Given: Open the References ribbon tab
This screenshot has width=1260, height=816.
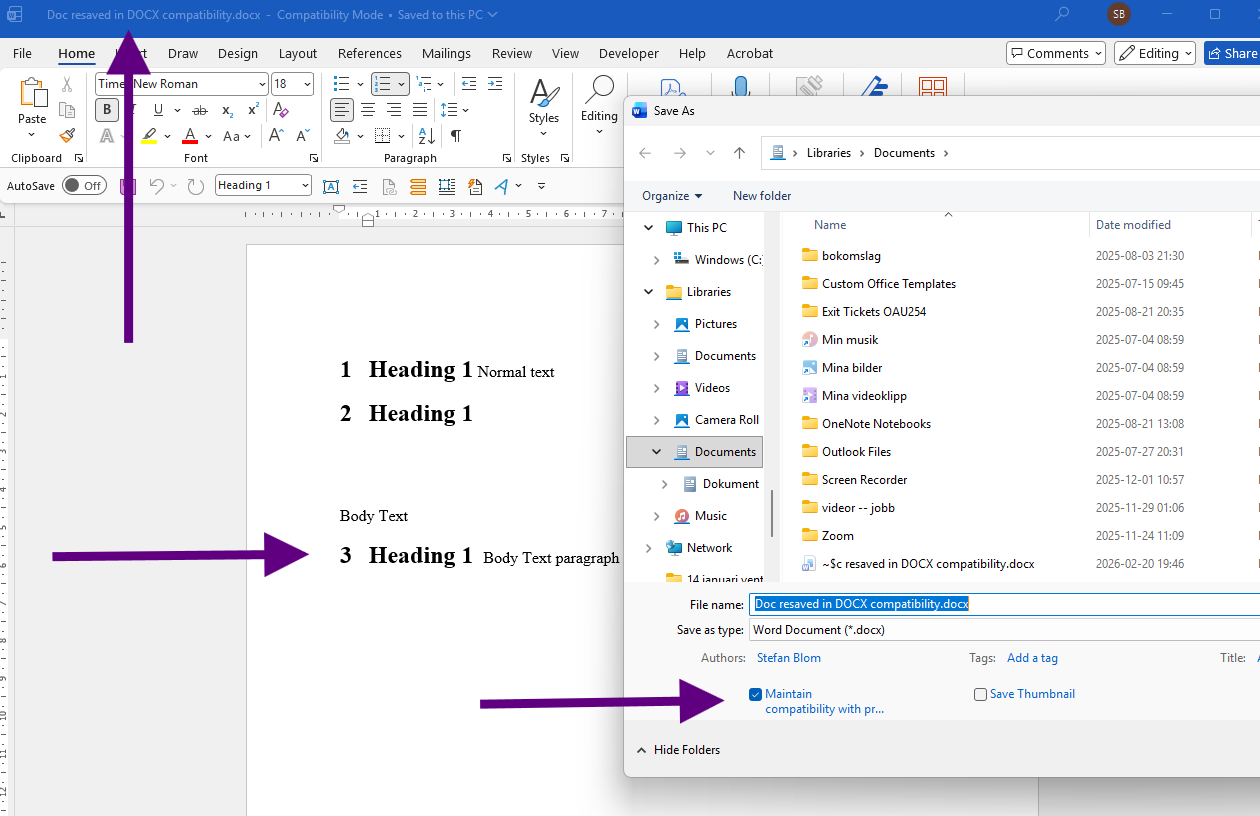Looking at the screenshot, I should (369, 54).
